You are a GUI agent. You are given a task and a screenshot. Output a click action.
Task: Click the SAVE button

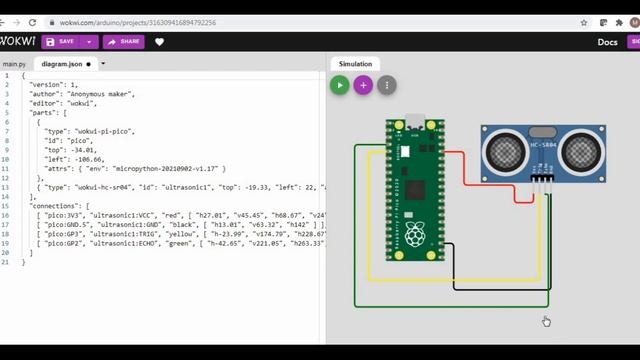pyautogui.click(x=60, y=42)
